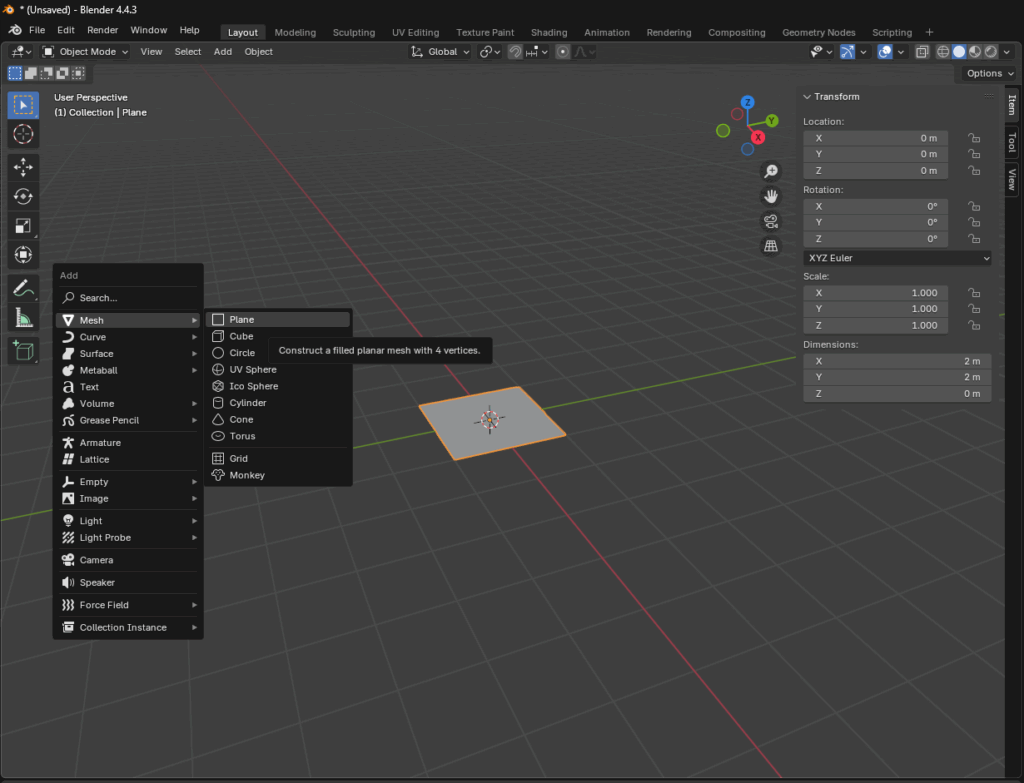The width and height of the screenshot is (1024, 783).
Task: Open the Object Mode dropdown
Action: click(85, 52)
